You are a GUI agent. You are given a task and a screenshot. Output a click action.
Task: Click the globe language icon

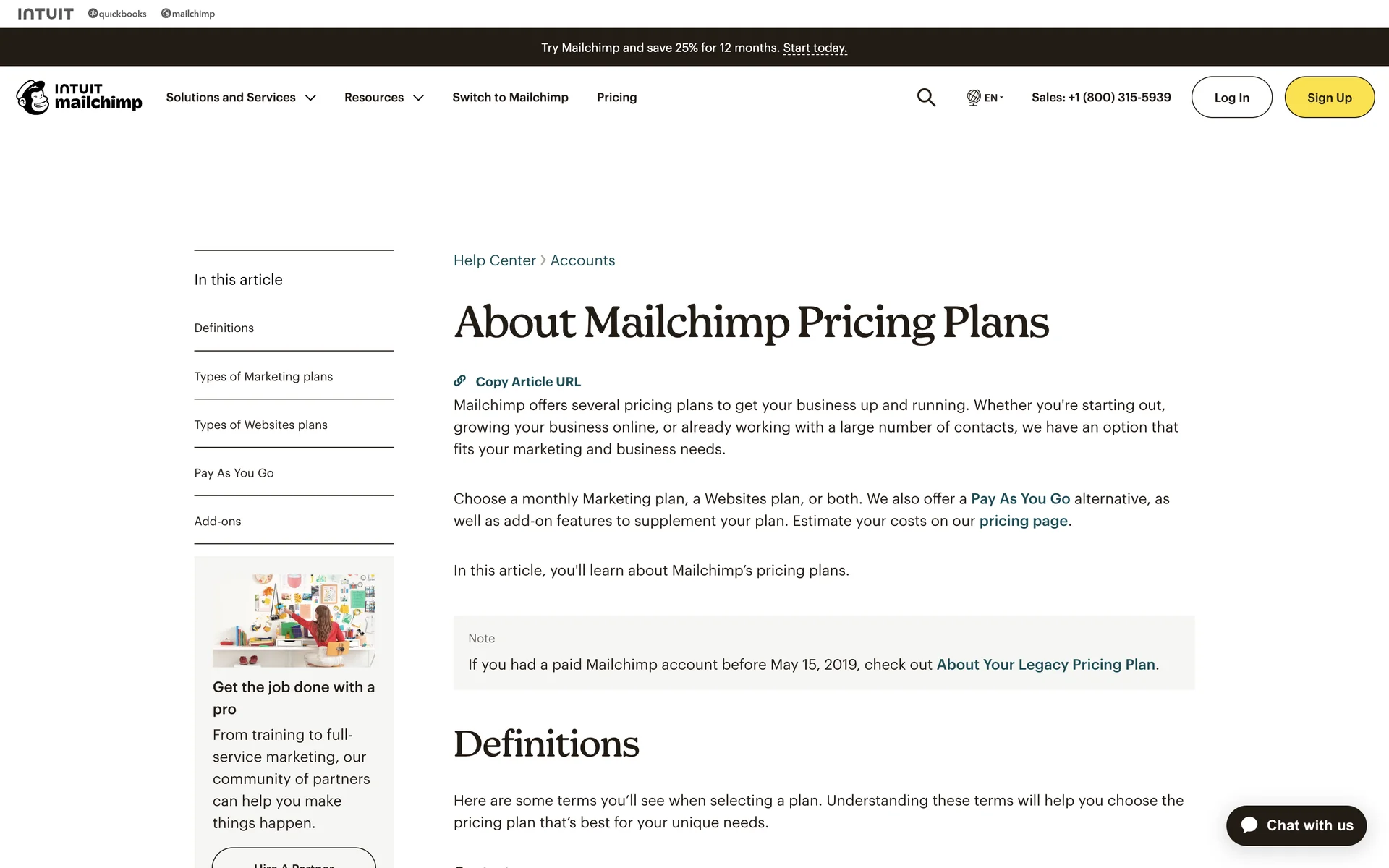pos(974,97)
